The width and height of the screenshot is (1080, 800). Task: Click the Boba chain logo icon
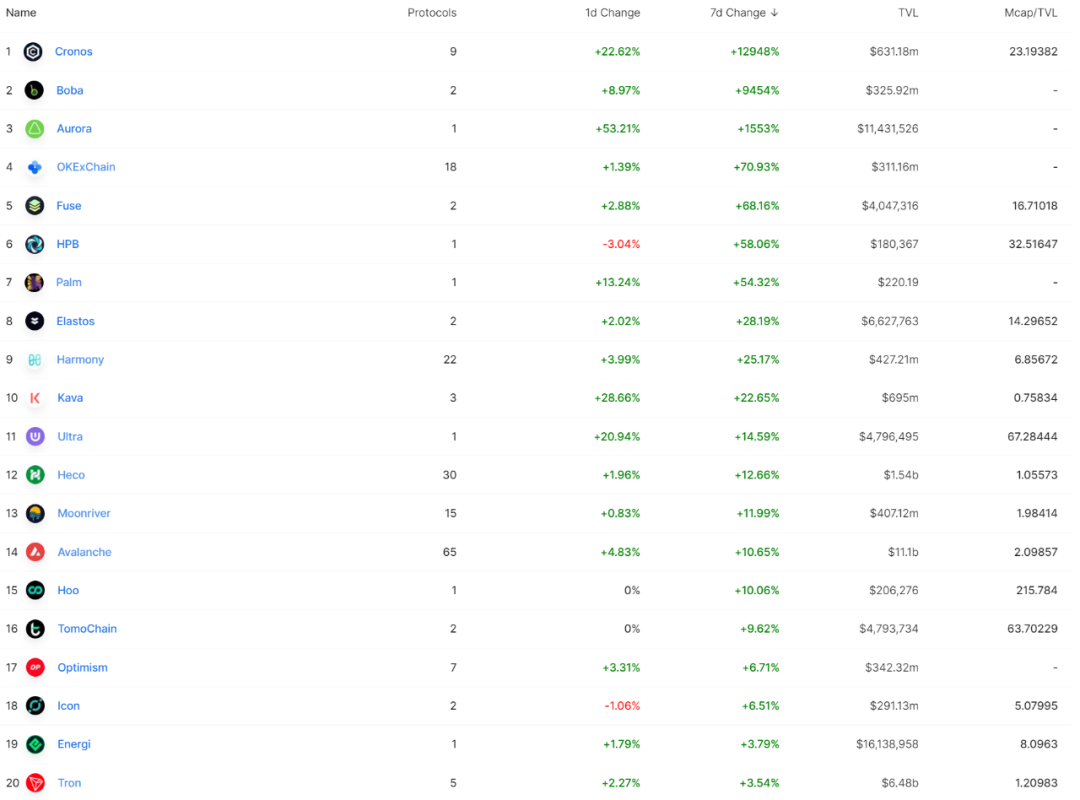click(34, 90)
